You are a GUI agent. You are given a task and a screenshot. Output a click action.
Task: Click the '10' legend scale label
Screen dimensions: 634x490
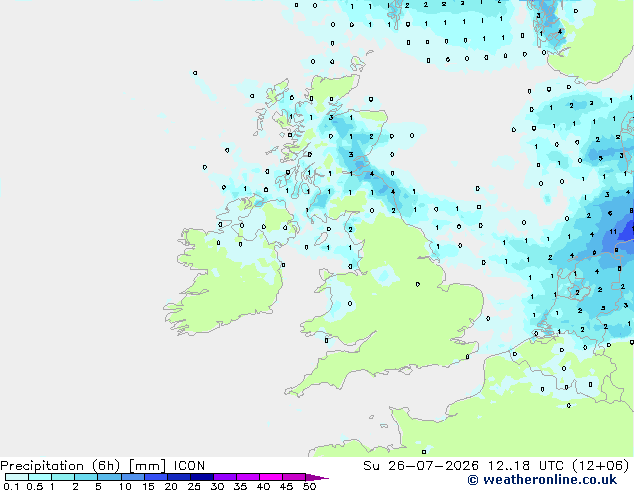125,486
